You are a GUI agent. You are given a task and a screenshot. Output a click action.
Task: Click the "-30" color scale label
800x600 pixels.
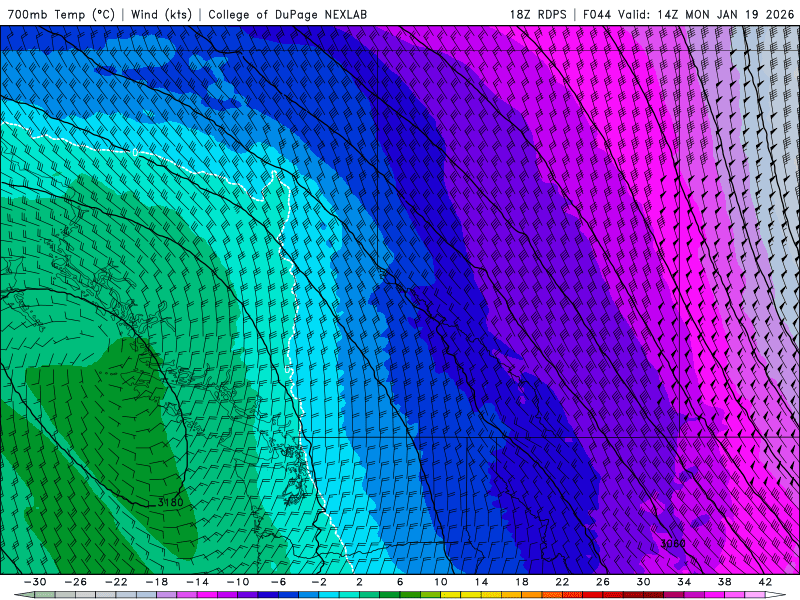[x=35, y=582]
